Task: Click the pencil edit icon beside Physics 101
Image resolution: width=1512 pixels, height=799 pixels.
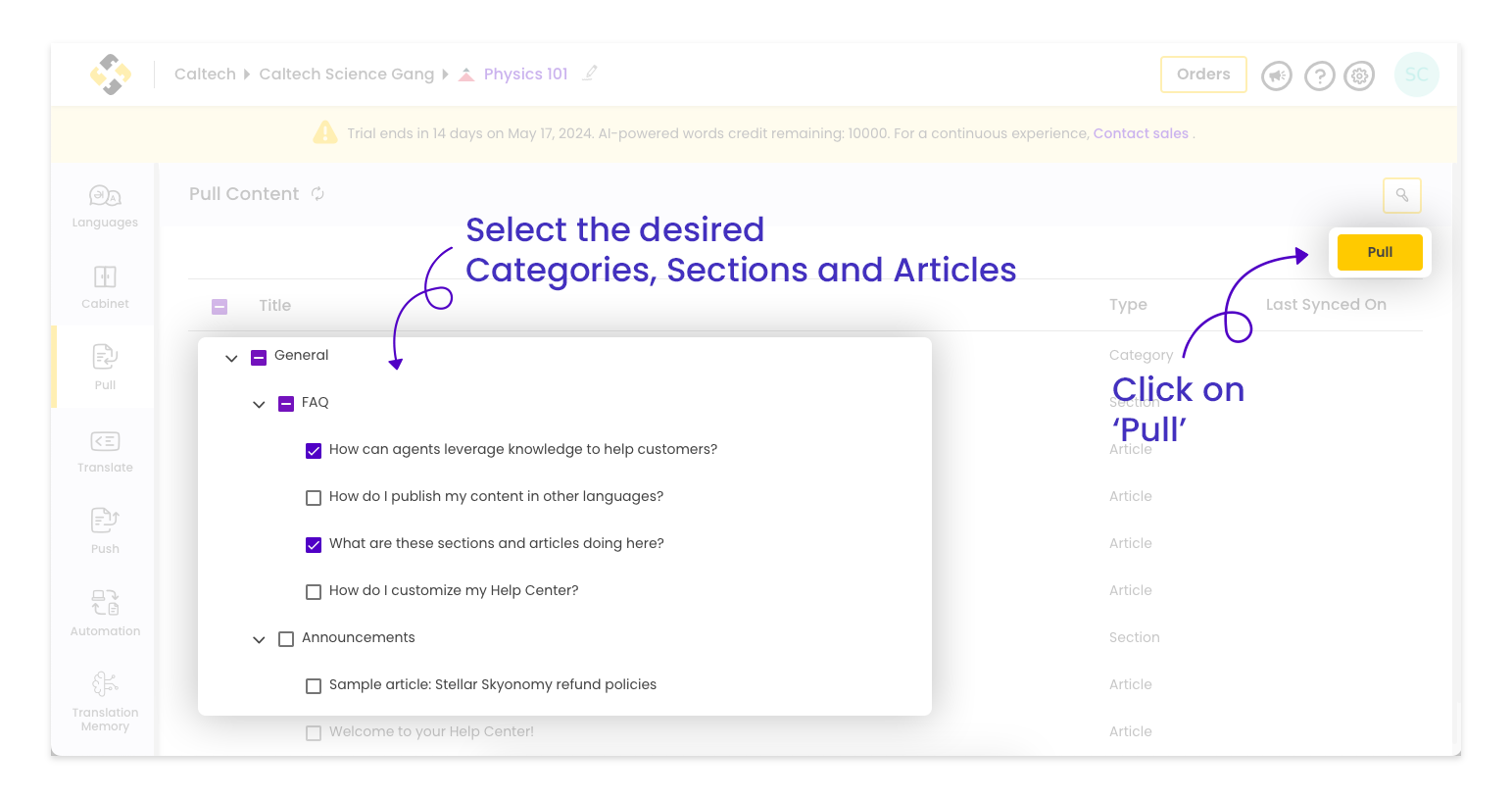Action: tap(589, 74)
